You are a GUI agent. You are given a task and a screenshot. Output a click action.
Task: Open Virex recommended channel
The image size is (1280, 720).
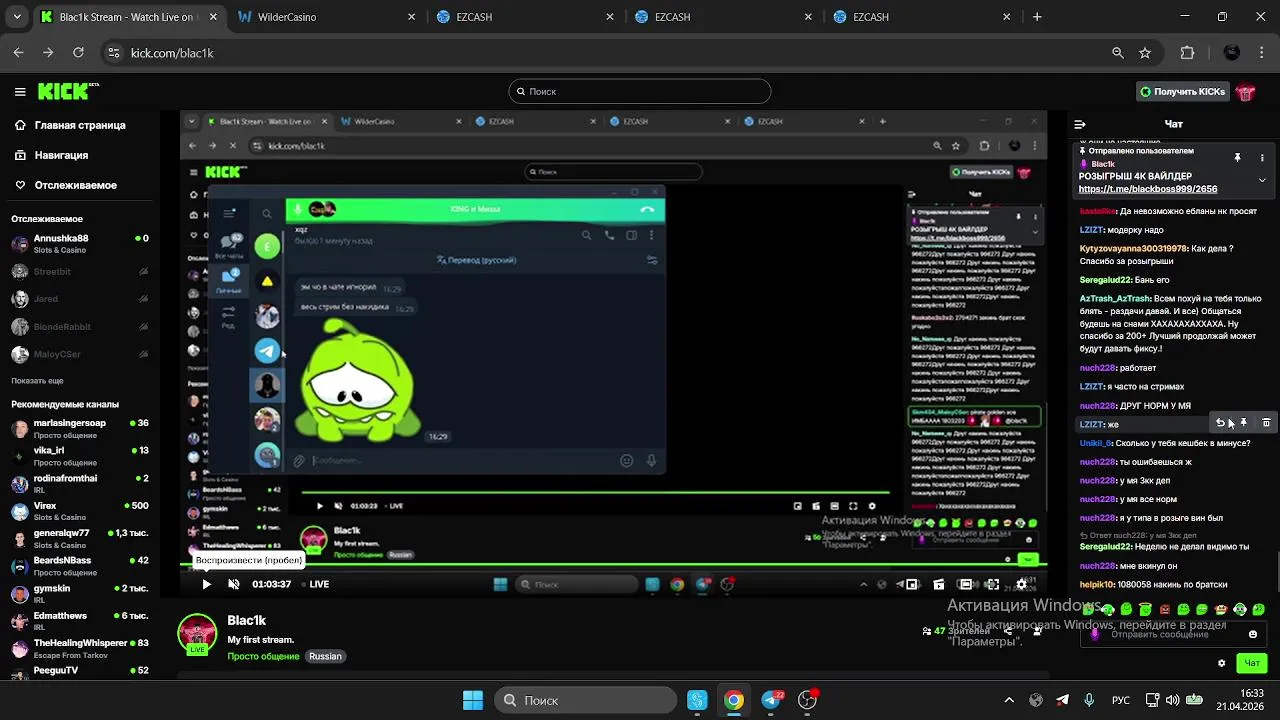(x=80, y=511)
